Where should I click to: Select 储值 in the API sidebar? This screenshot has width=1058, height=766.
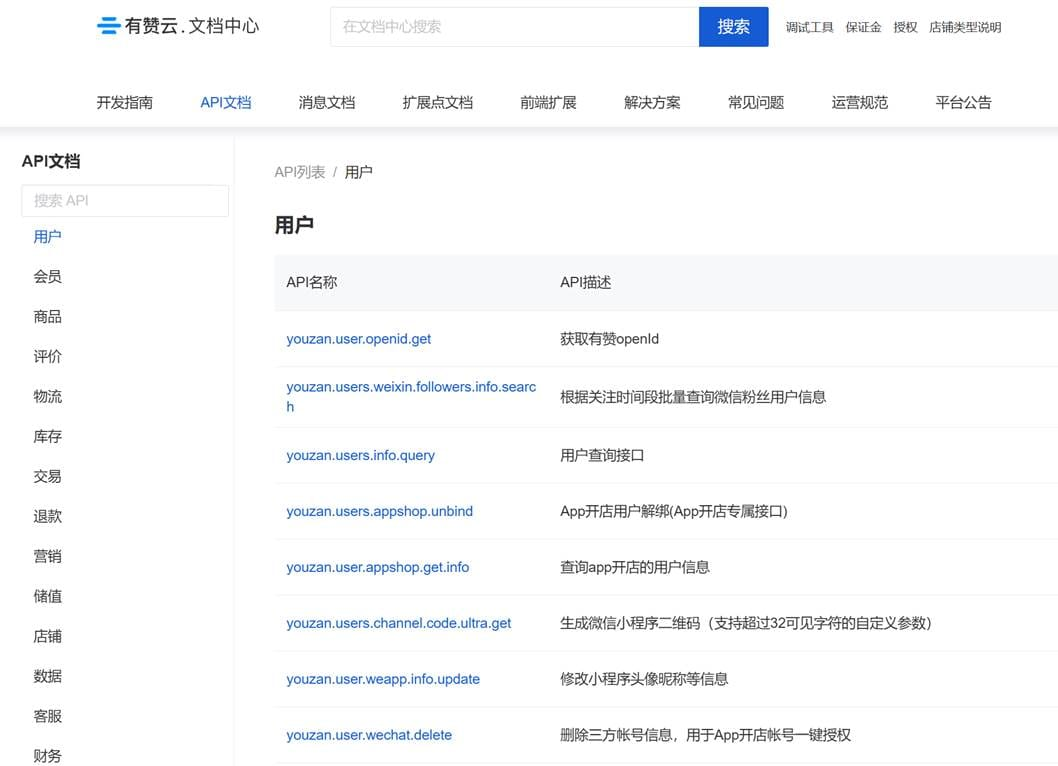click(x=47, y=596)
